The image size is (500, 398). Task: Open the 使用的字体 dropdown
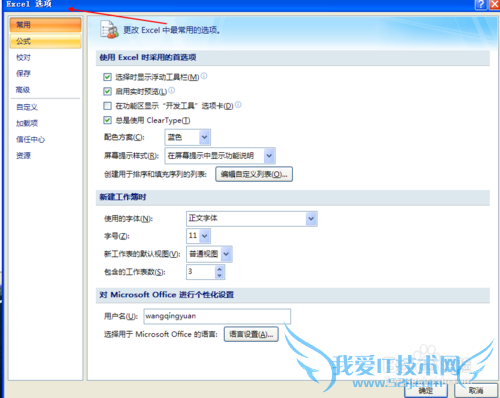pyautogui.click(x=252, y=219)
